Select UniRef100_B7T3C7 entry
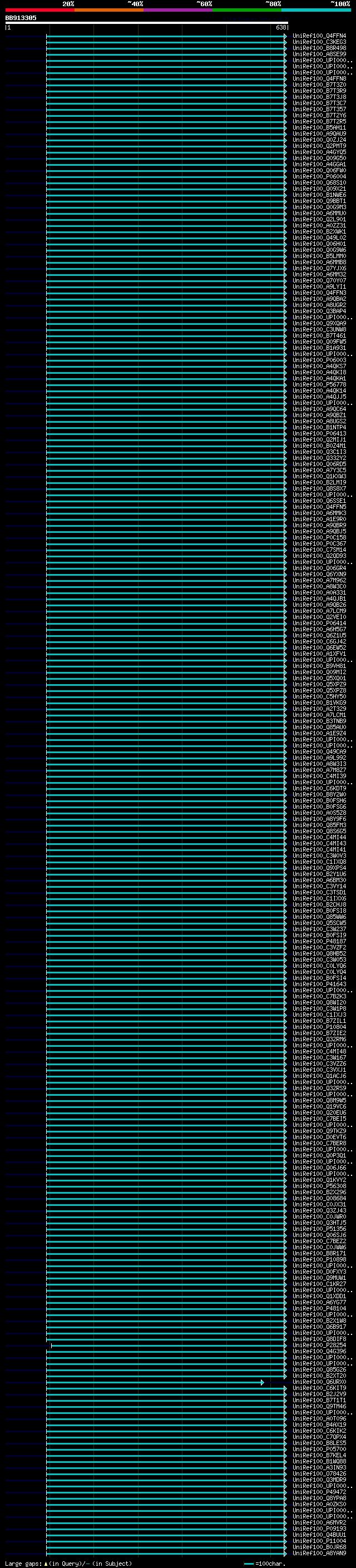356x1568 pixels. (x=319, y=103)
